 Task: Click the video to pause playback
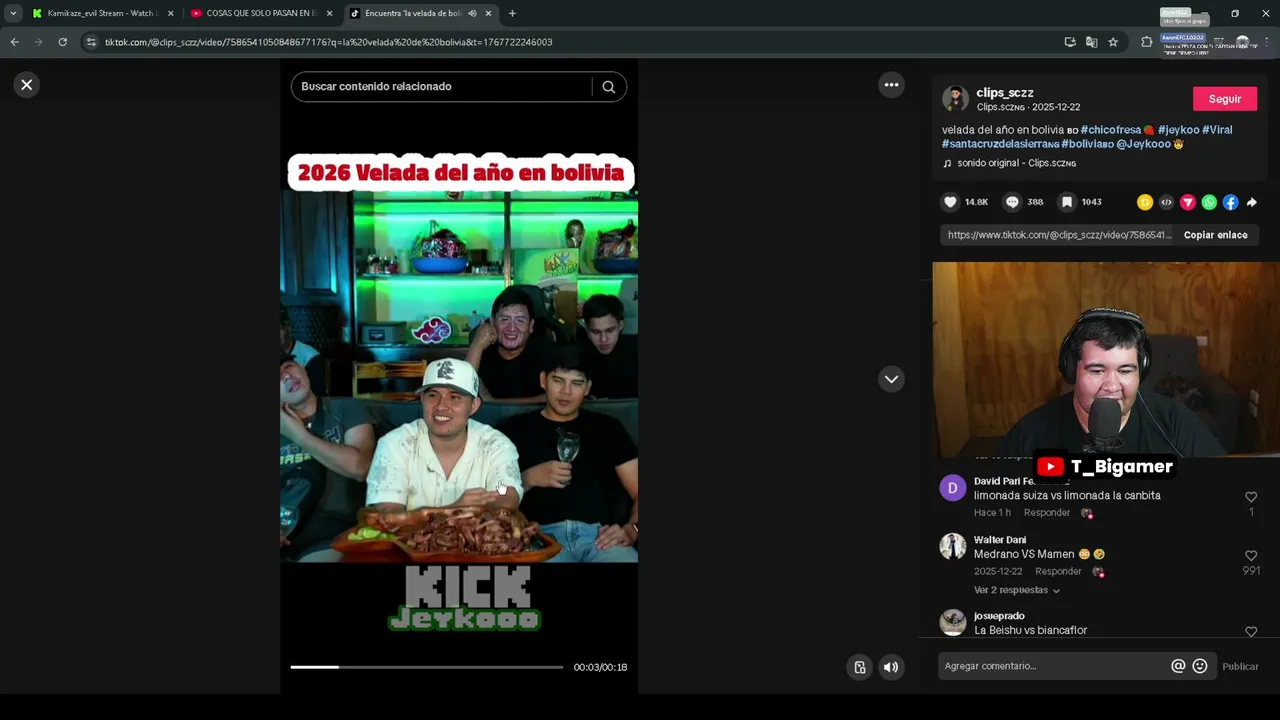click(x=459, y=378)
